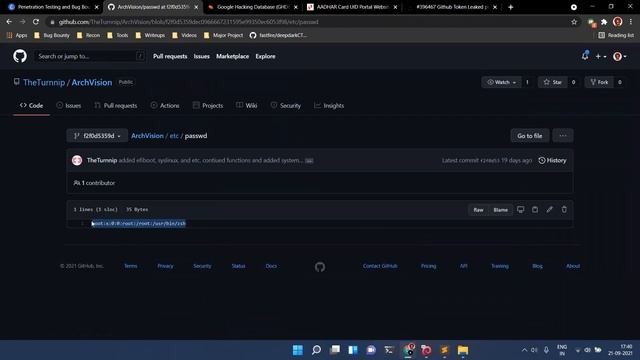Open the GitHub home logo
This screenshot has height=360, width=640.
[x=20, y=56]
